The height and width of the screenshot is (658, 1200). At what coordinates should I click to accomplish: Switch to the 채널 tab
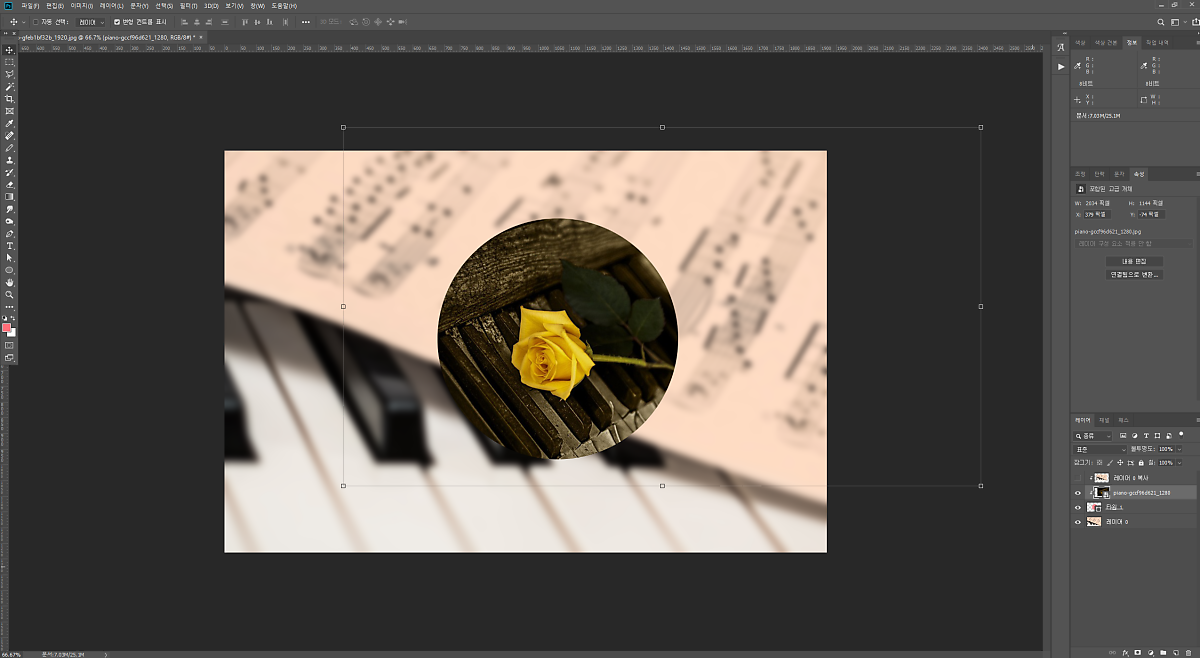1104,420
